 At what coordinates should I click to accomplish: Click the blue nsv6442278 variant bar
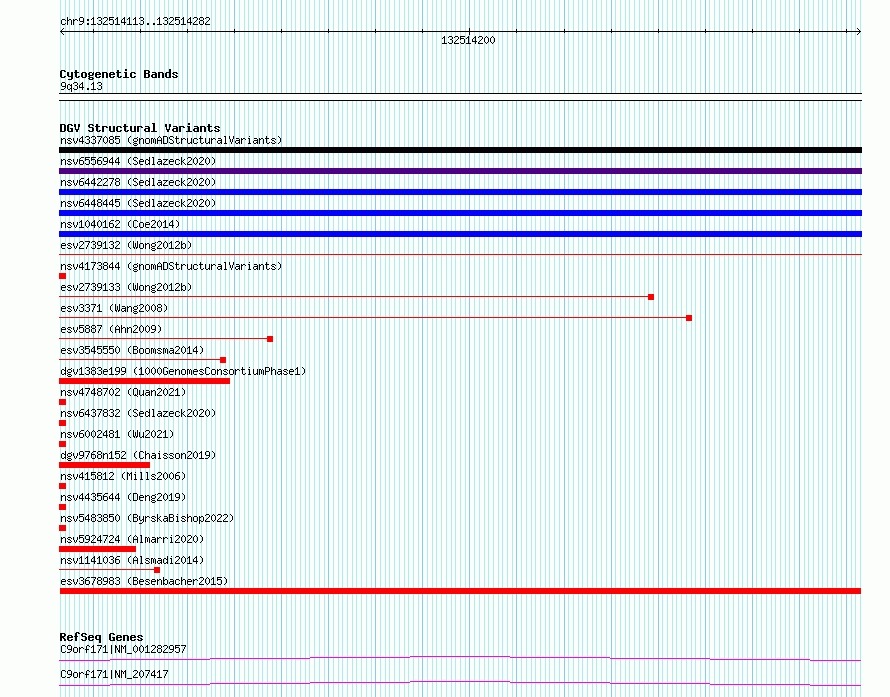[460, 192]
